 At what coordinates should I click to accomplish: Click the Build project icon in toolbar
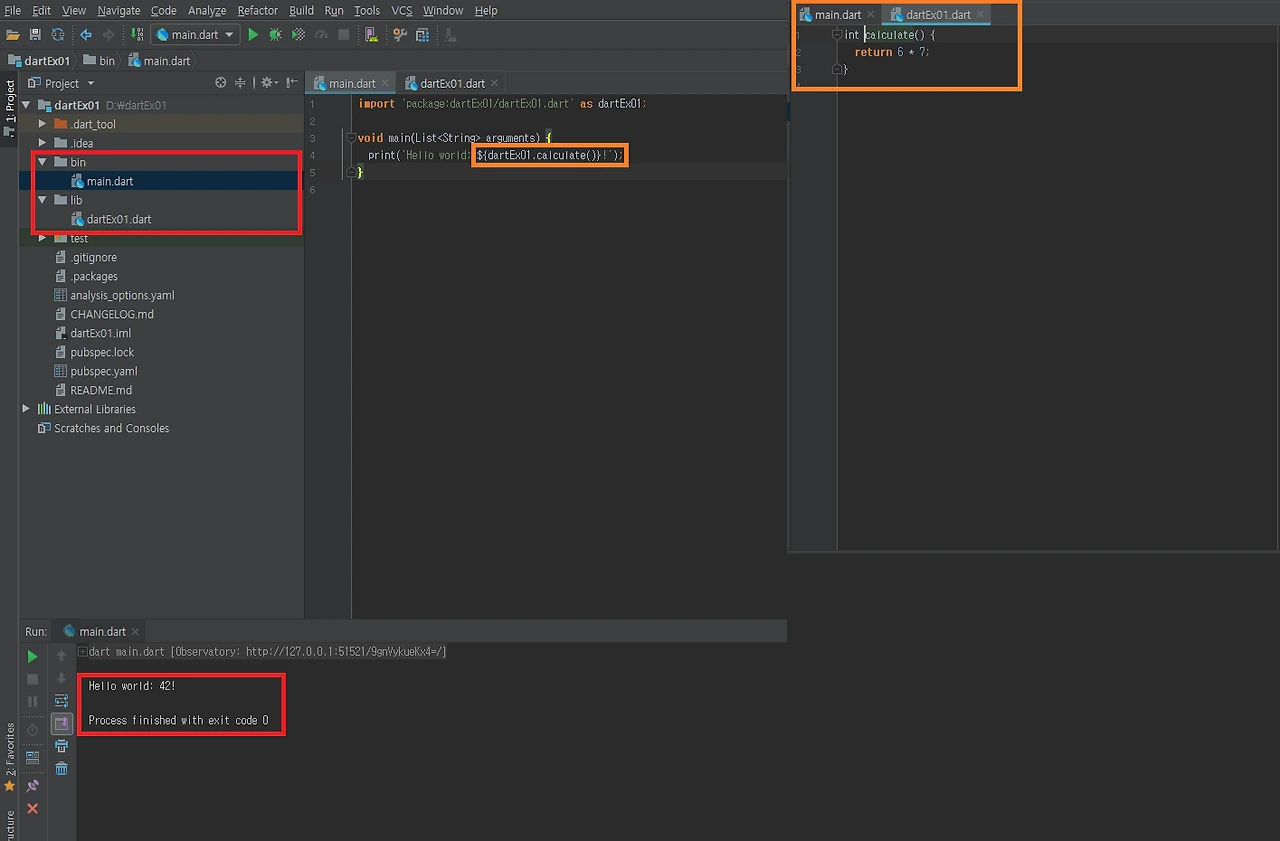point(137,35)
